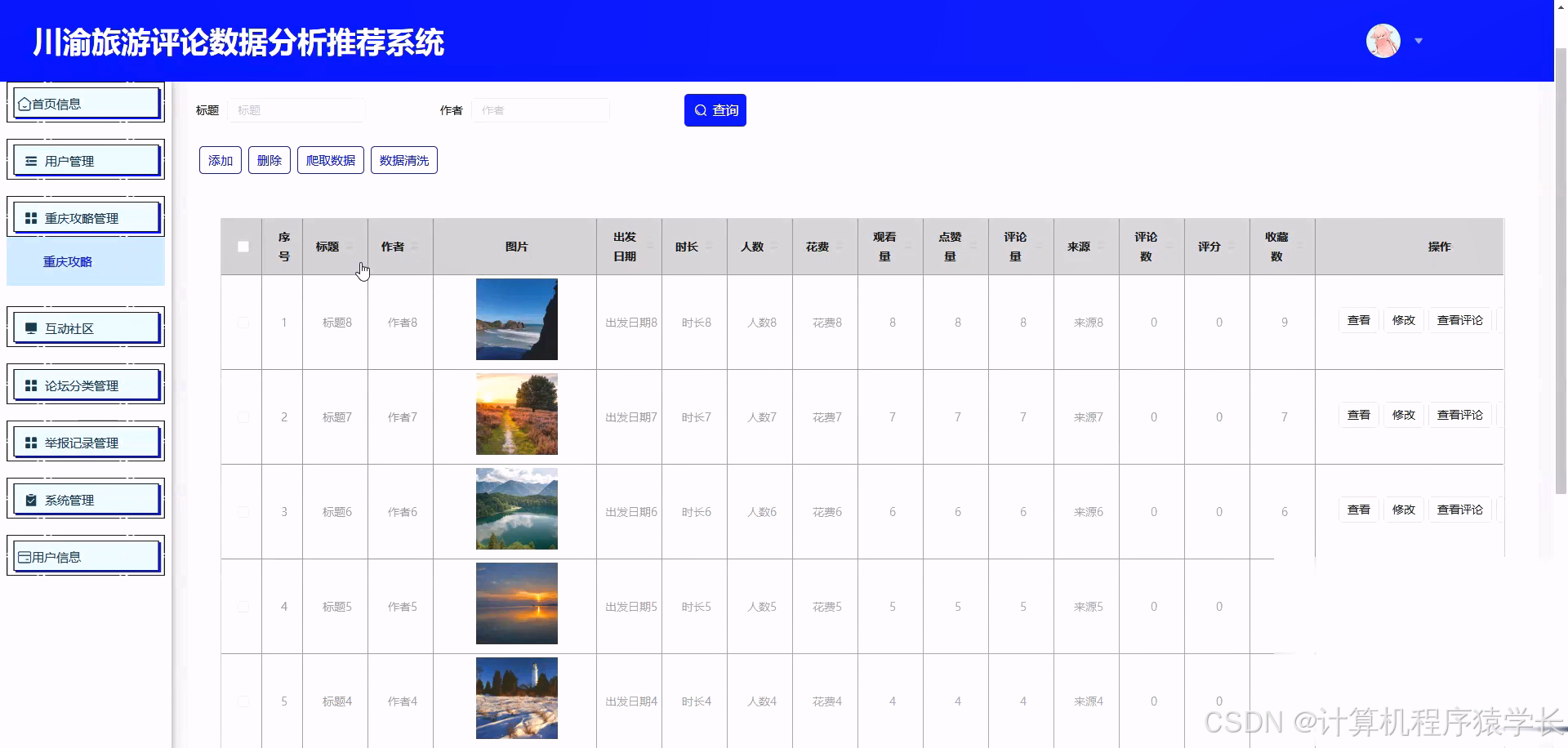Check the checkbox for row 1 标题8
Viewport: 1568px width, 748px height.
242,322
